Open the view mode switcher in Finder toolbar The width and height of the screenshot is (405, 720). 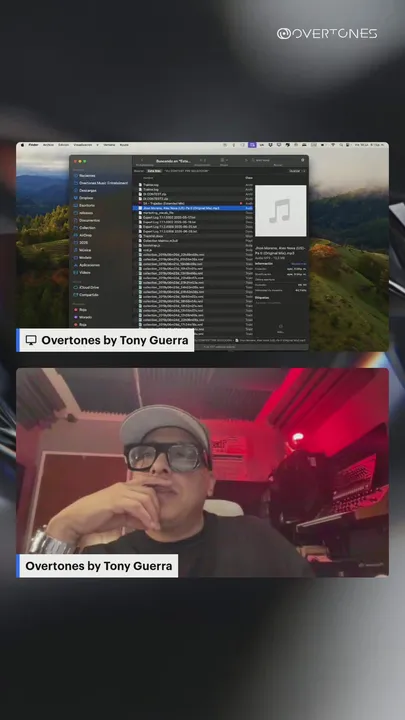click(x=202, y=160)
